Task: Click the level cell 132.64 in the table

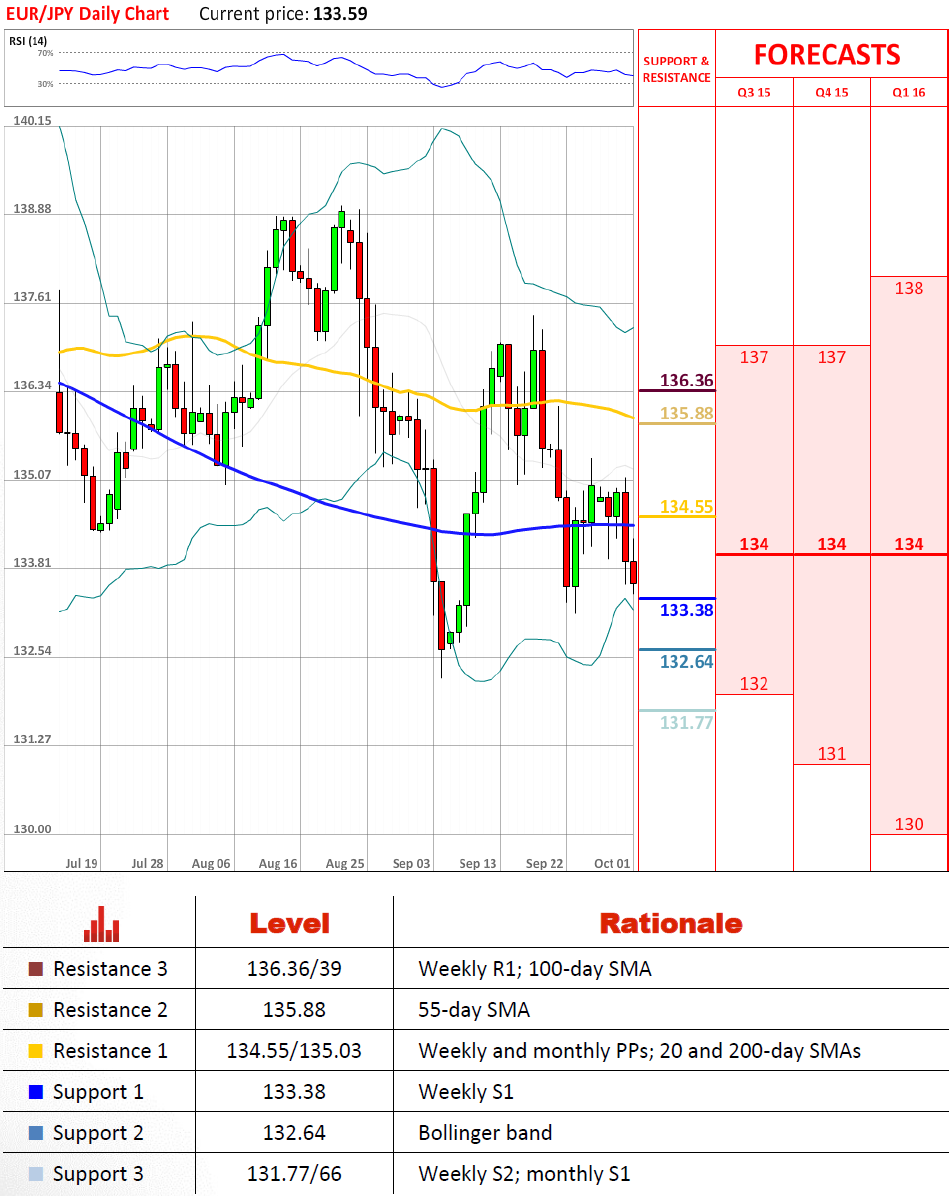Action: (294, 1133)
